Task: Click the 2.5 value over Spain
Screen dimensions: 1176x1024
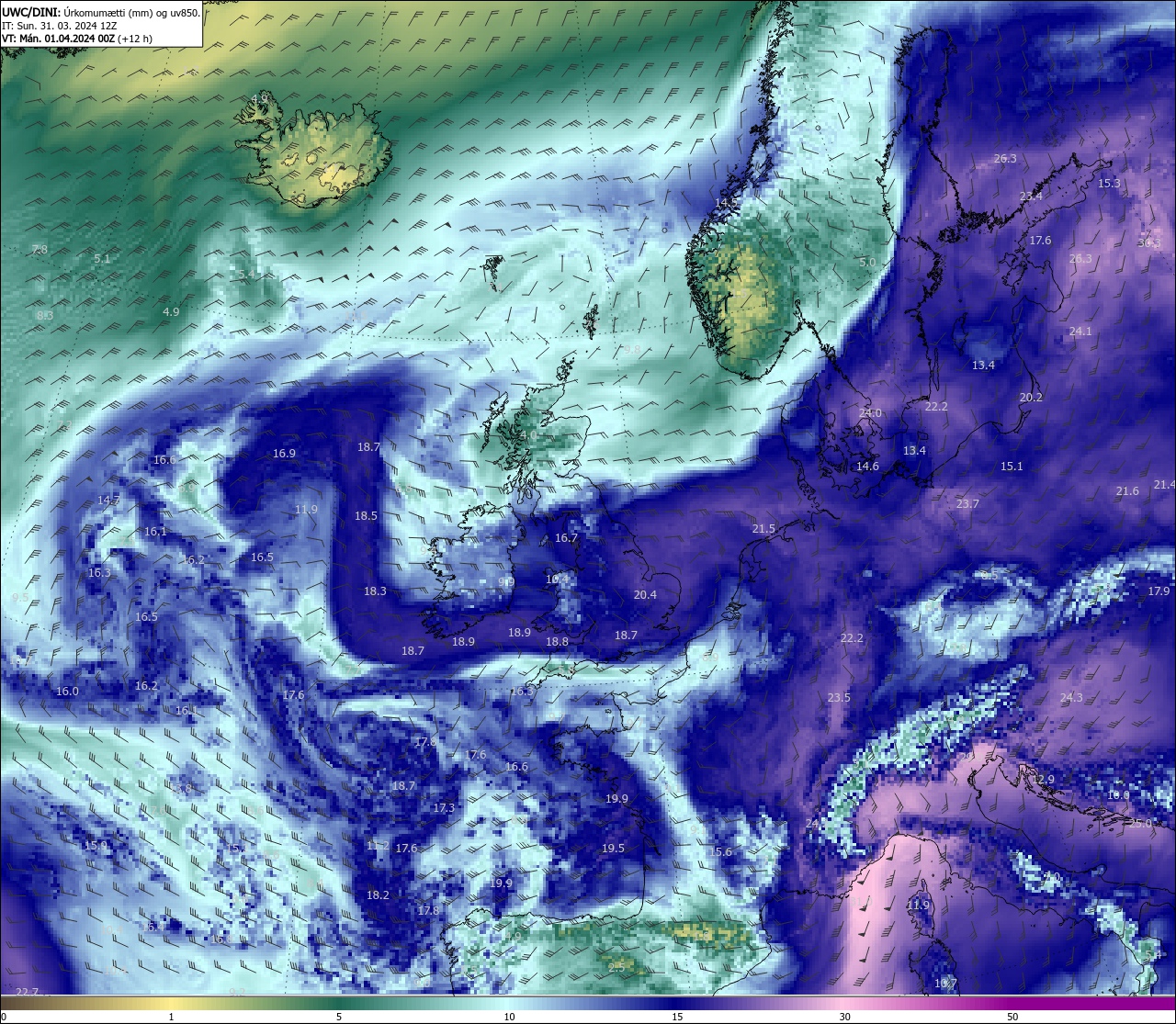Action: pyautogui.click(x=616, y=966)
